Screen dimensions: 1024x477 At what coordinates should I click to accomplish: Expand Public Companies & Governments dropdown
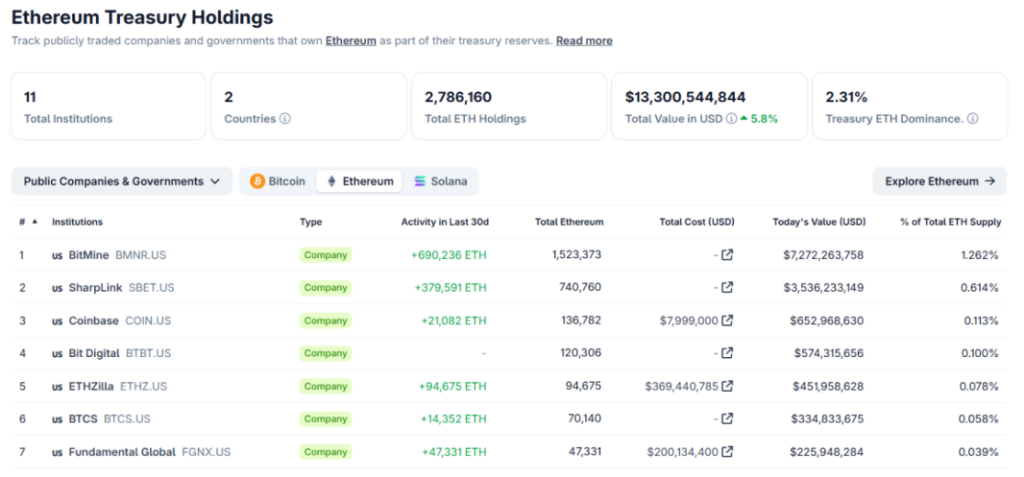[x=121, y=181]
